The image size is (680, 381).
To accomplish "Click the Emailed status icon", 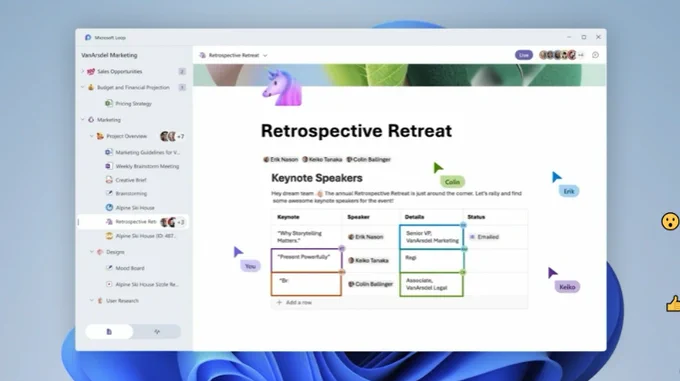I will tap(472, 237).
